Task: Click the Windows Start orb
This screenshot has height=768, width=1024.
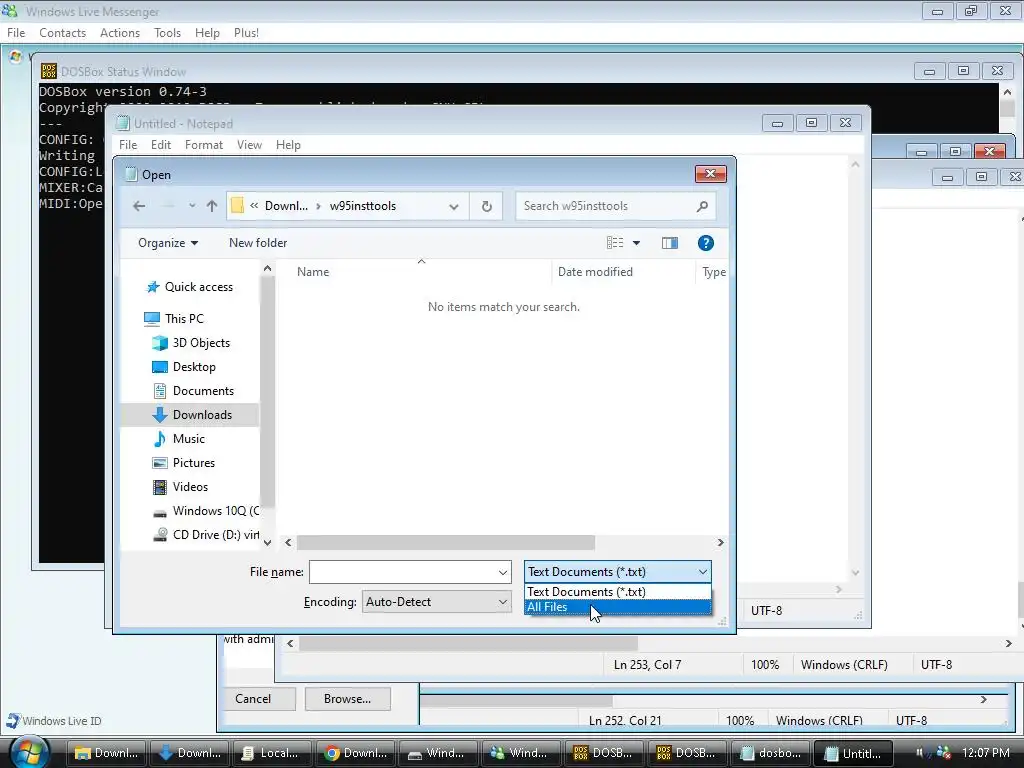Action: 29,752
